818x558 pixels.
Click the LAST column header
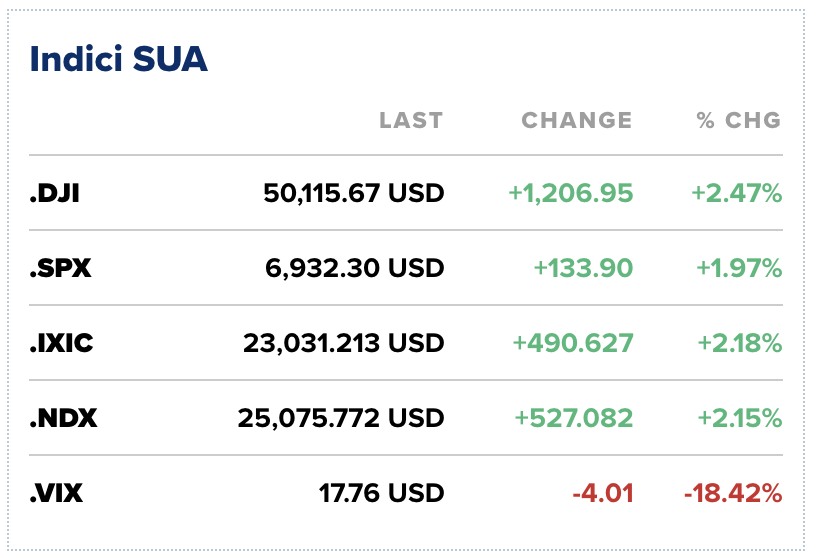(410, 121)
